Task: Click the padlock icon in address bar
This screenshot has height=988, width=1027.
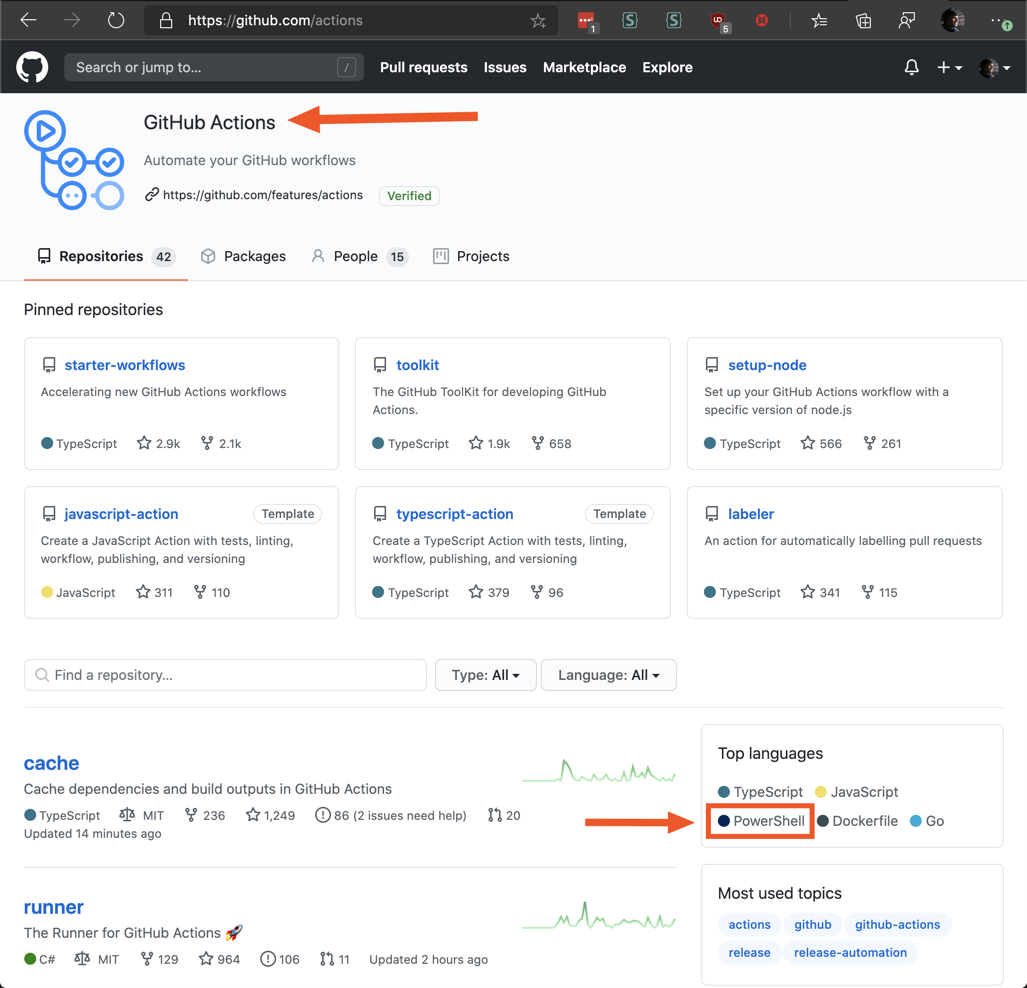Action: tap(166, 20)
